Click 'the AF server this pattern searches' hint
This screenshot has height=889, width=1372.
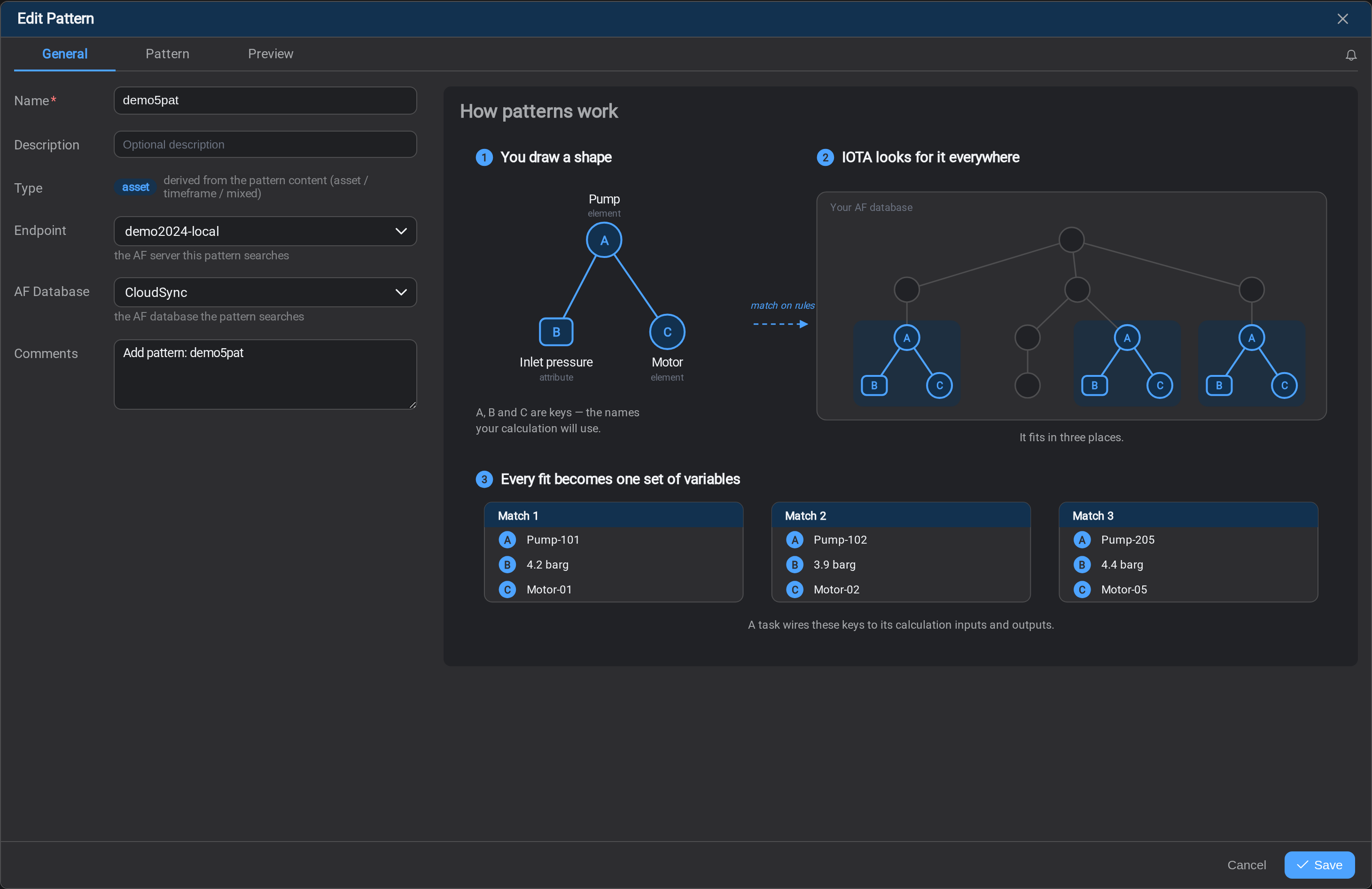click(201, 256)
